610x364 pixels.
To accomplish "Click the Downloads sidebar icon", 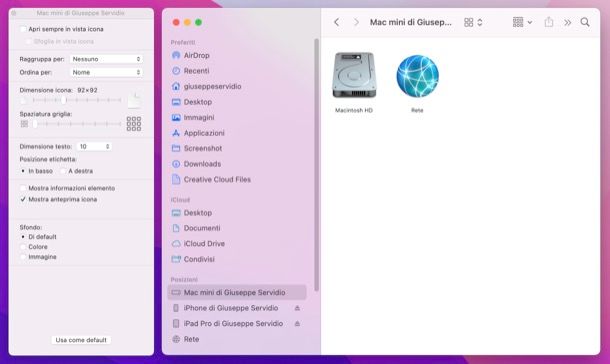I will pos(176,164).
